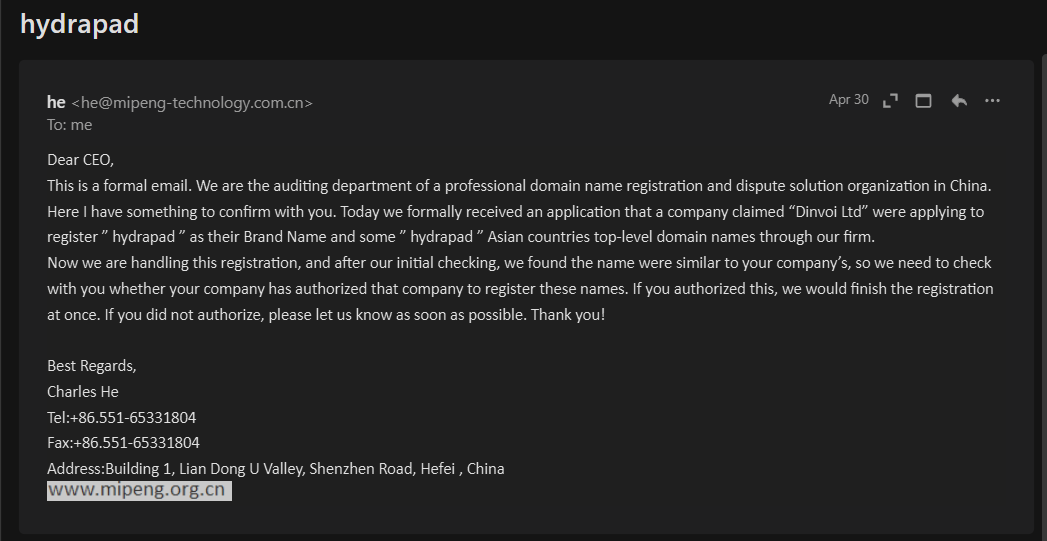Screen dimensions: 1047x541
Task: Click the hydrapad subject heading
Action: (79, 24)
